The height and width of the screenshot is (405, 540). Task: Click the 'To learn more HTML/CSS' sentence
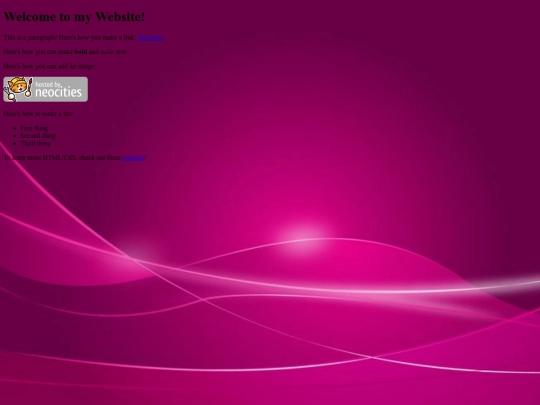coord(75,158)
